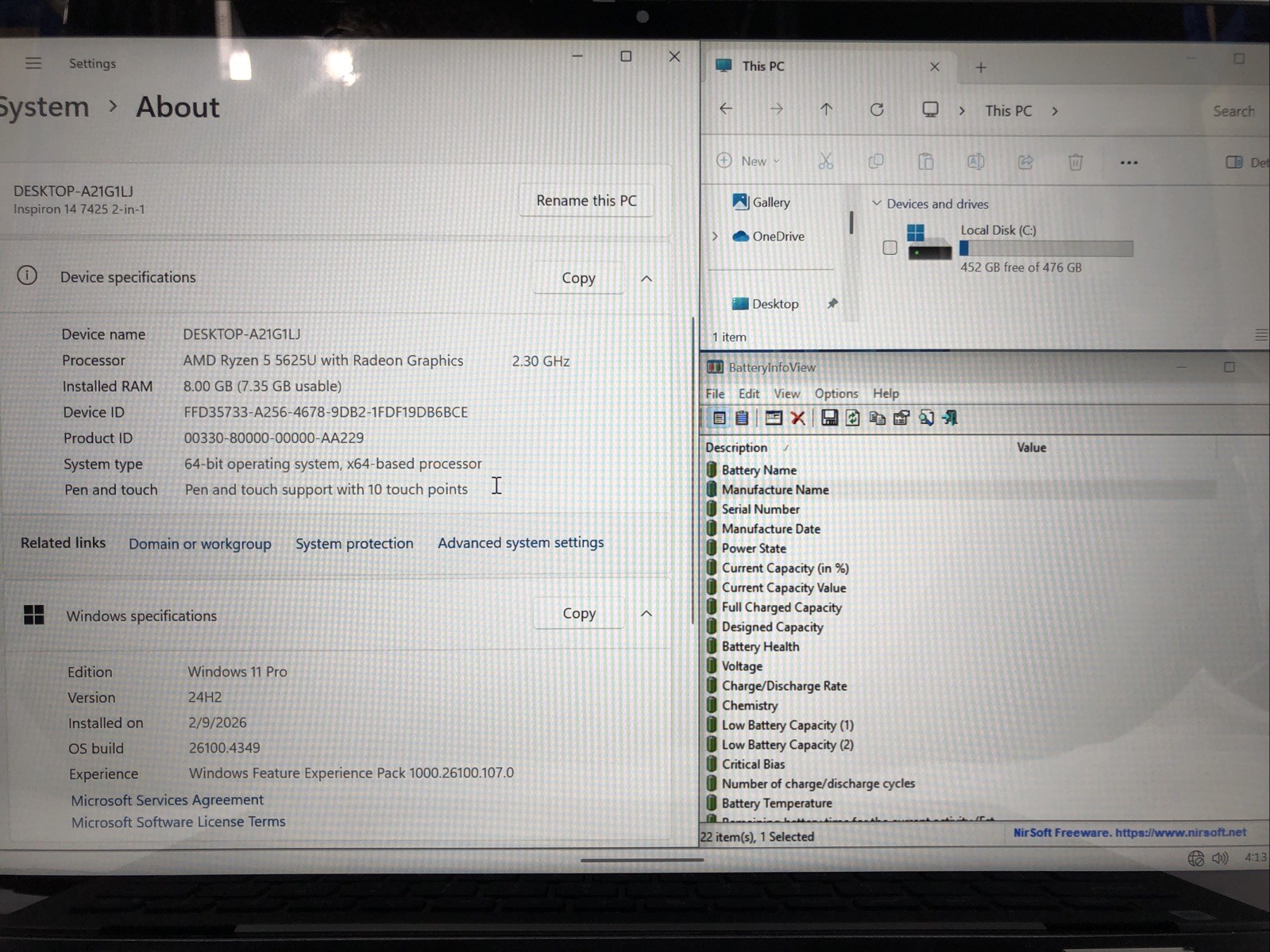Open Microsoft Software License Terms link

coord(179,822)
